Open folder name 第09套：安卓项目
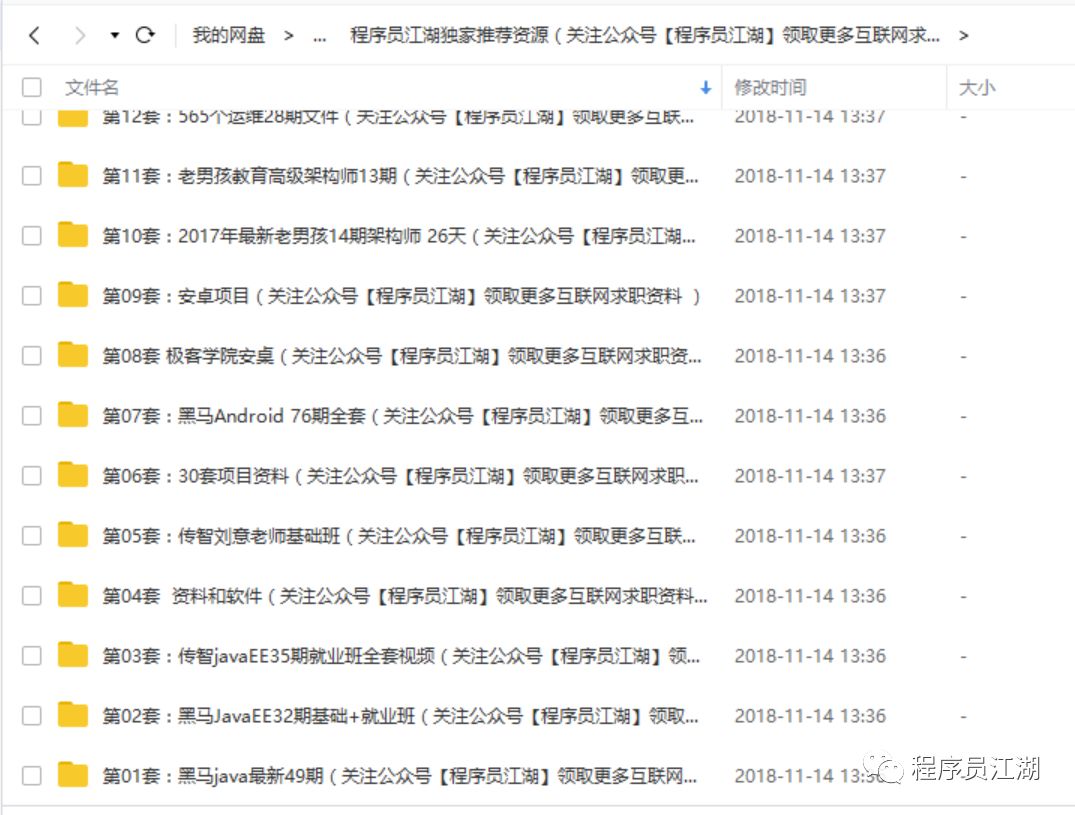Viewport: 1075px width, 815px height. click(x=402, y=296)
